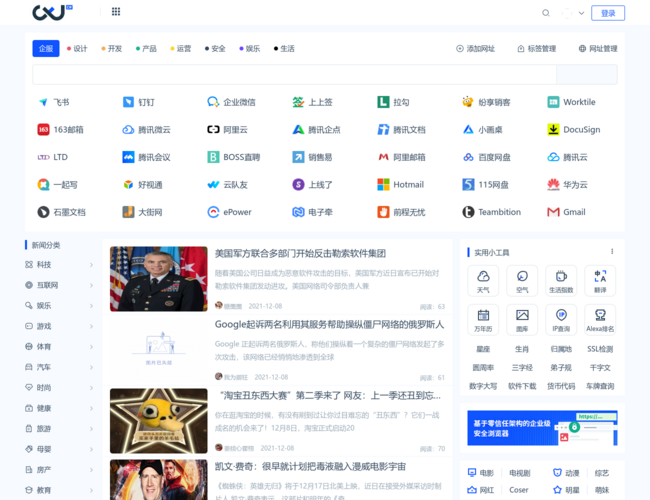Open the 凯文·费奇 article title

click(x=310, y=466)
